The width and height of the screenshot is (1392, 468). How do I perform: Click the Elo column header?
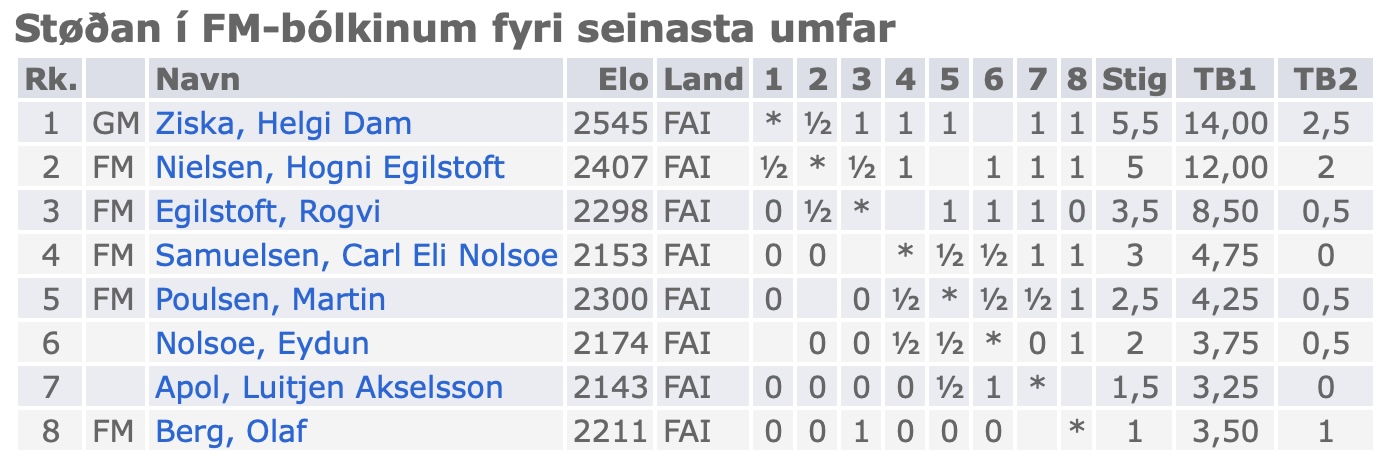click(x=624, y=80)
